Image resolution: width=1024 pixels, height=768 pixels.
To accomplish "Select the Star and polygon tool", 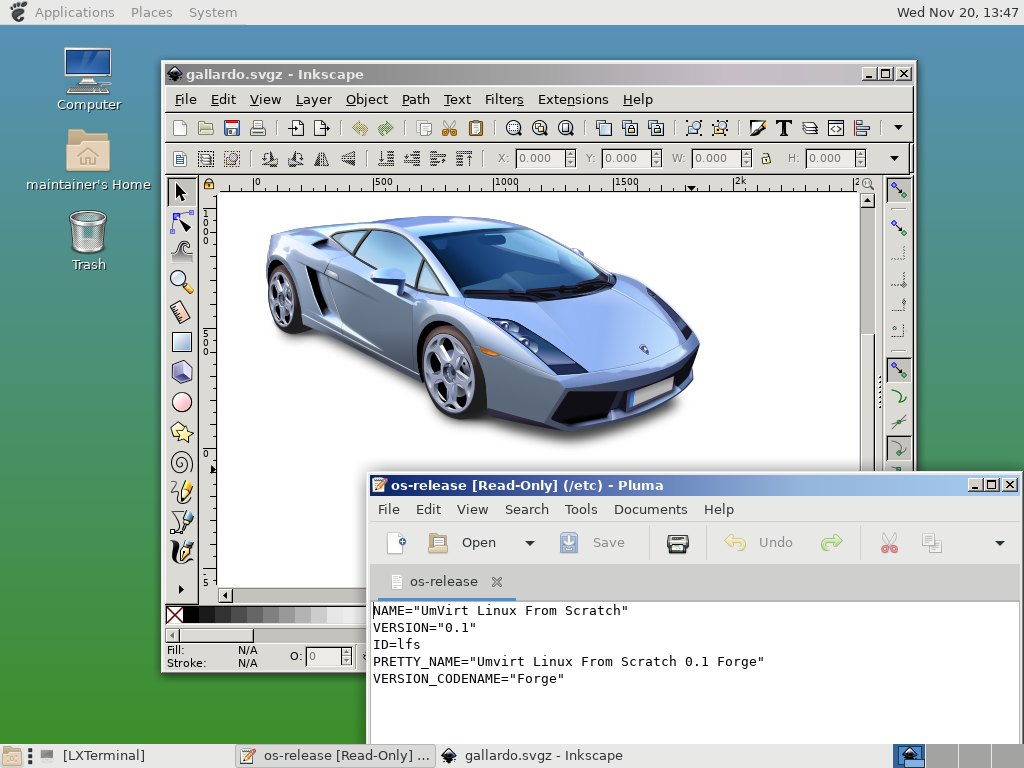I will [181, 432].
